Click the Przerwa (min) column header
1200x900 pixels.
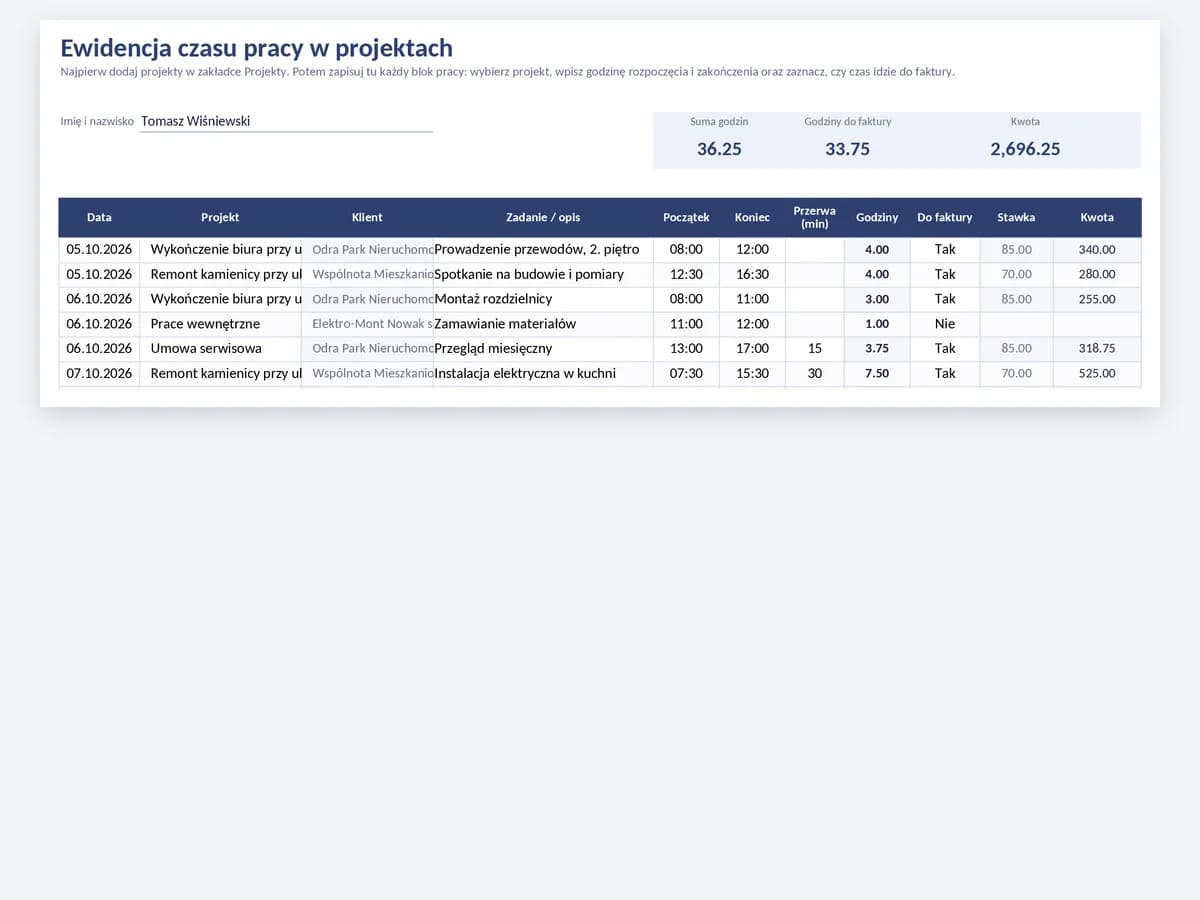point(814,217)
